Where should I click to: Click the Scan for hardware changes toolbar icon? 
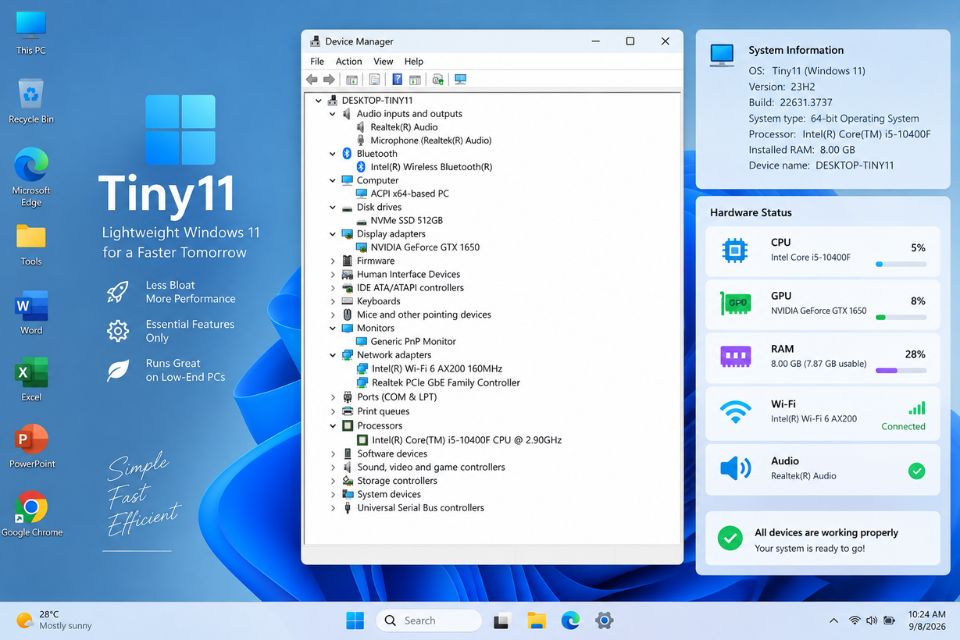tap(438, 80)
